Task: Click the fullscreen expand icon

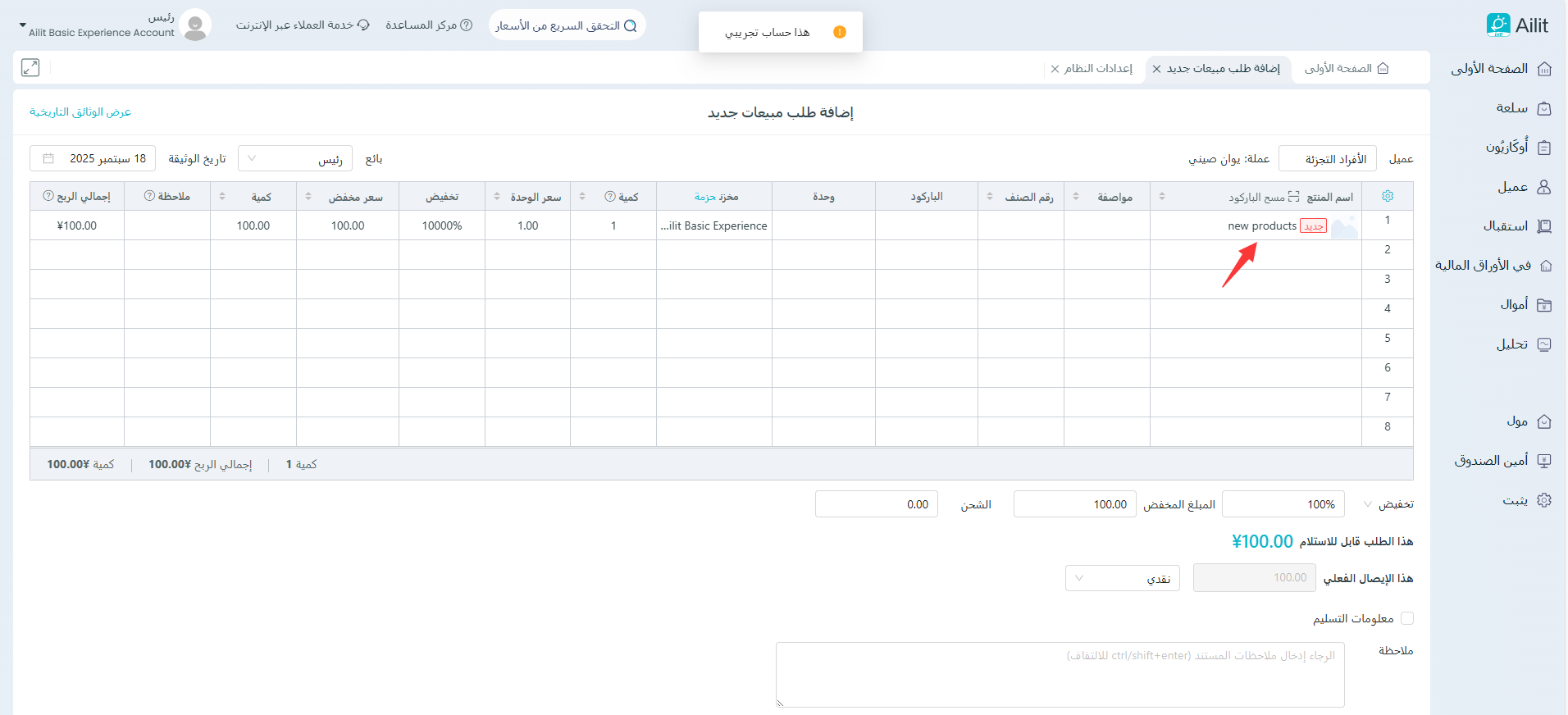Action: (x=30, y=68)
